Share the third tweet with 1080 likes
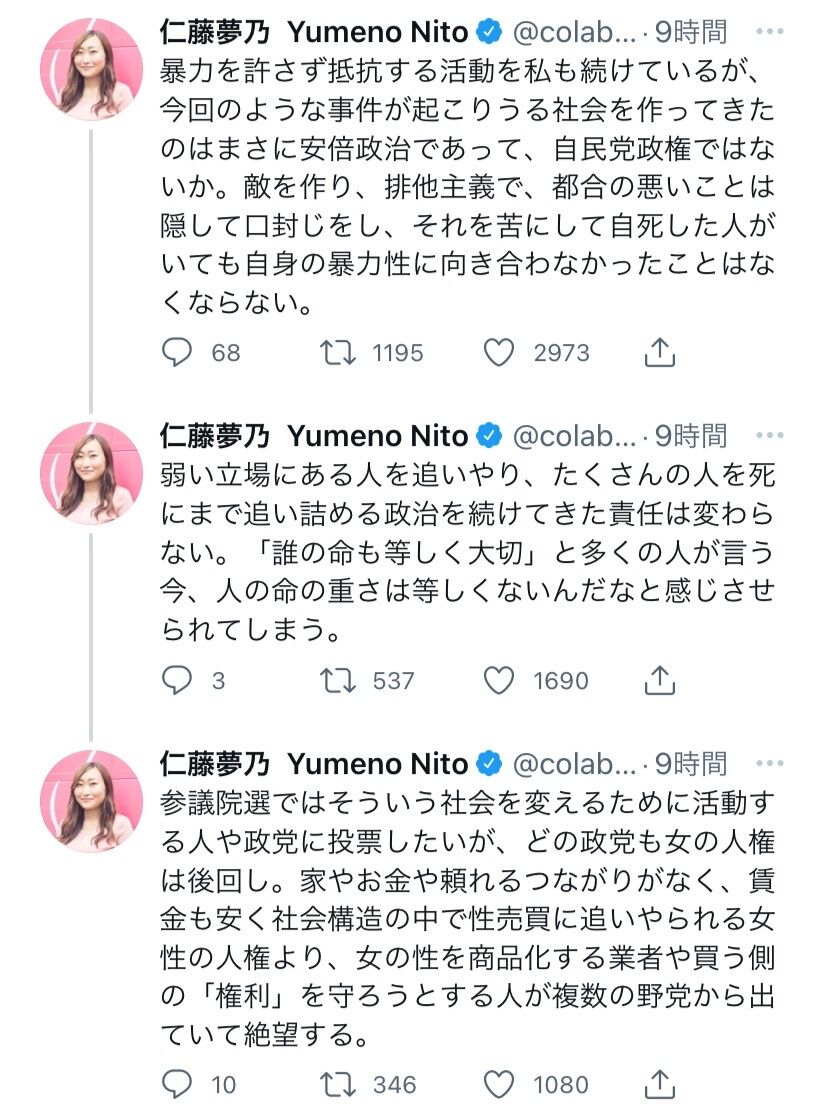Image resolution: width=828 pixels, height=1112 pixels. (x=659, y=1084)
